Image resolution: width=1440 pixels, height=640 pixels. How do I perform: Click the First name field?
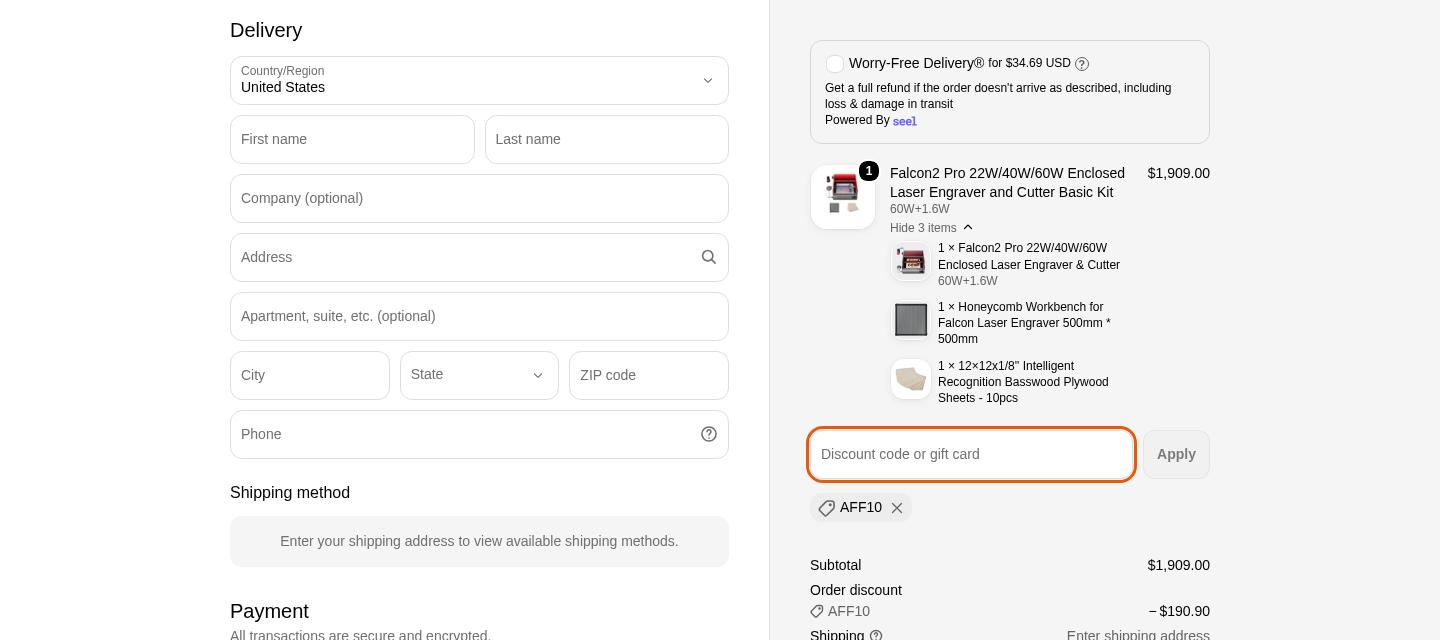pyautogui.click(x=352, y=139)
